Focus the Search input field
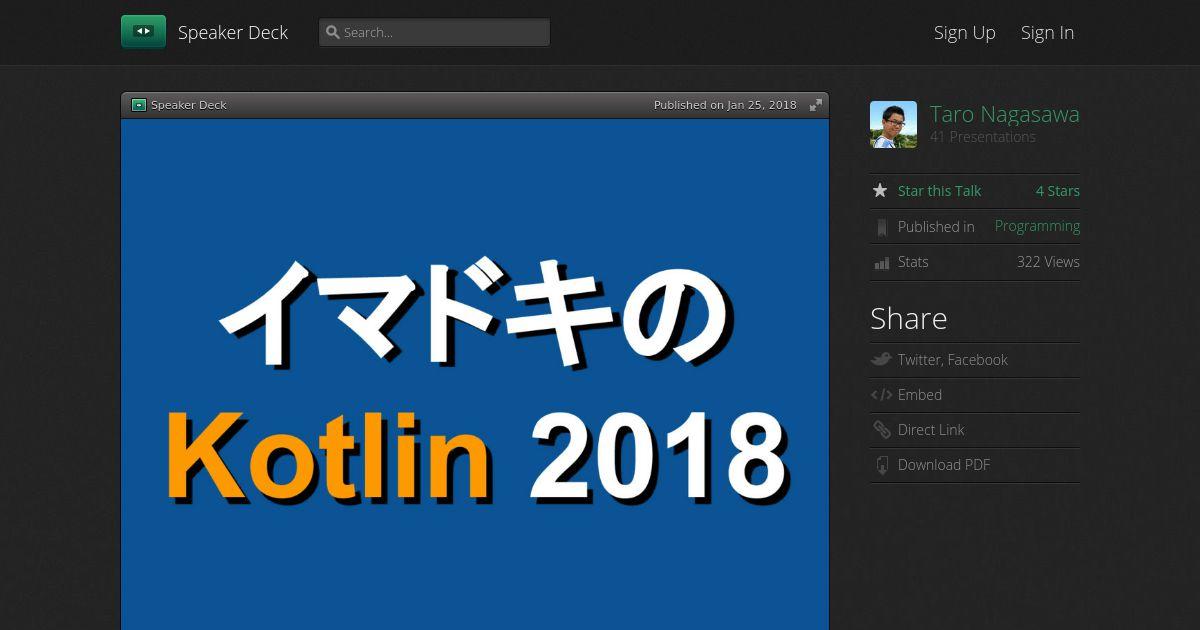Image resolution: width=1200 pixels, height=630 pixels. (x=434, y=32)
